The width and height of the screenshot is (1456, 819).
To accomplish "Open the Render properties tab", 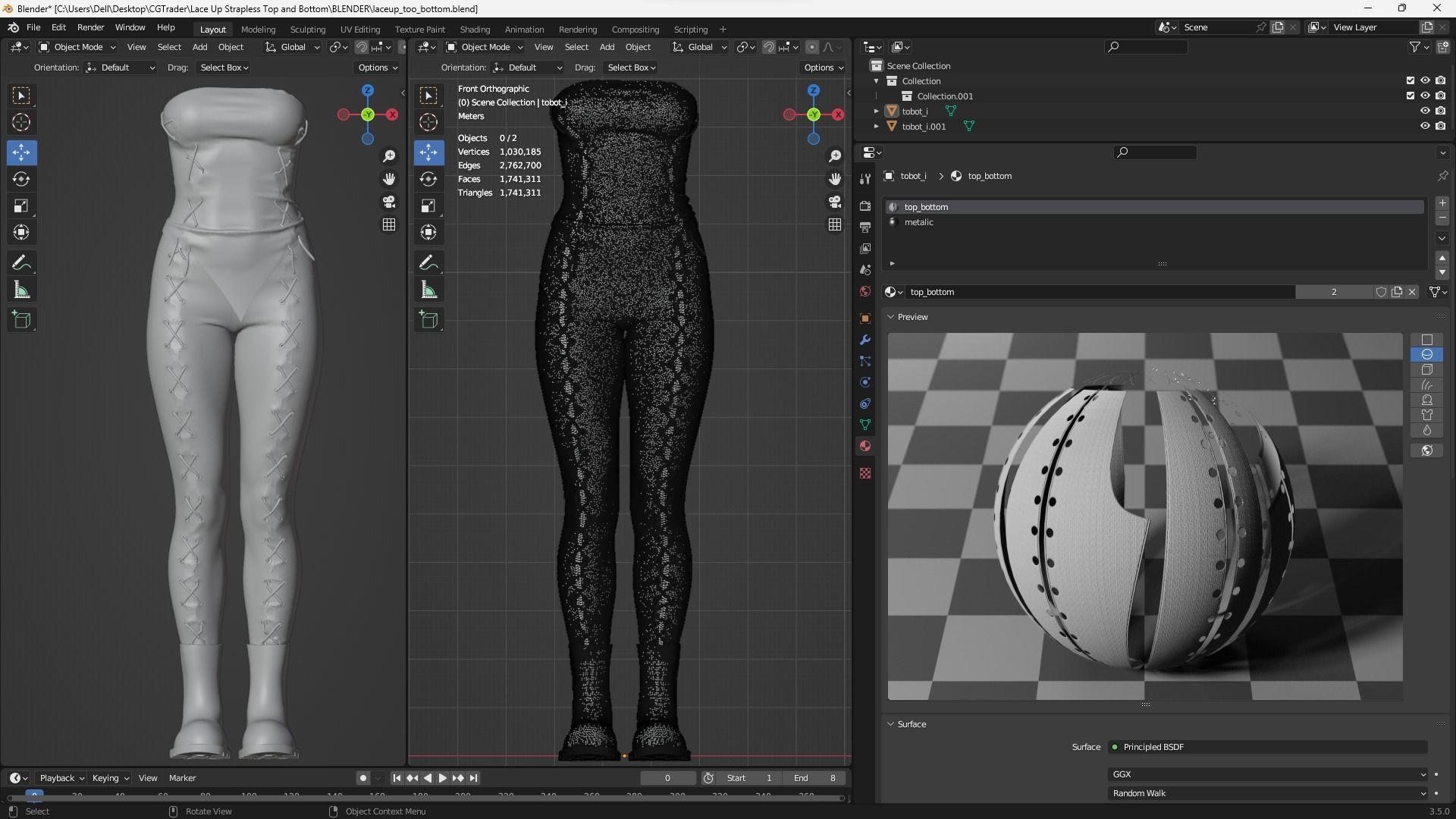I will [x=865, y=206].
